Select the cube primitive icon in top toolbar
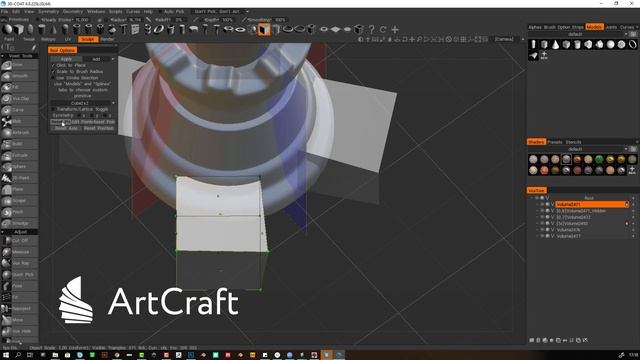Screen dimensions: 640x360 point(18,29)
